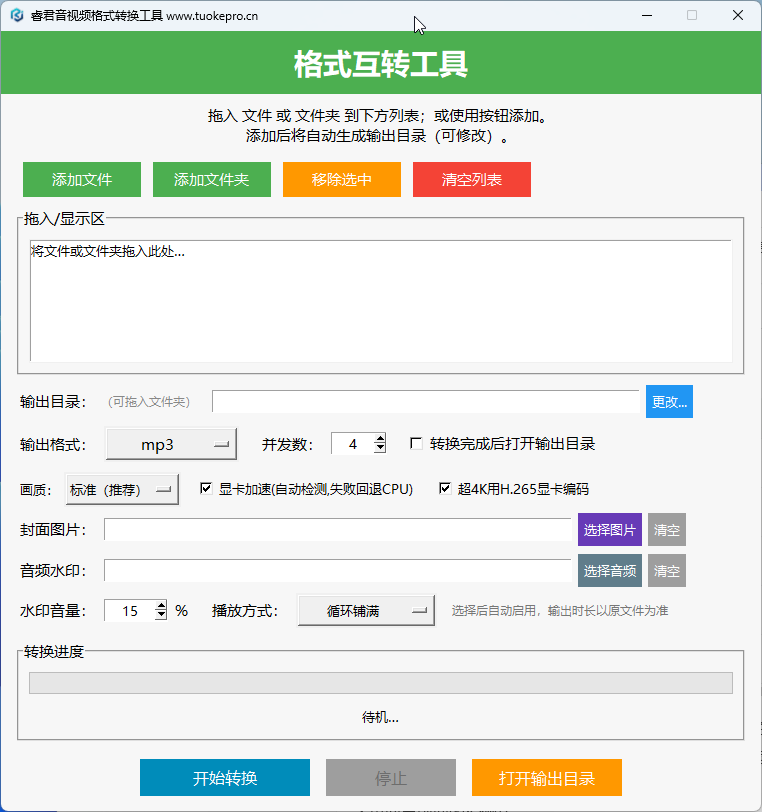Minimize the window
762x812 pixels.
646,16
